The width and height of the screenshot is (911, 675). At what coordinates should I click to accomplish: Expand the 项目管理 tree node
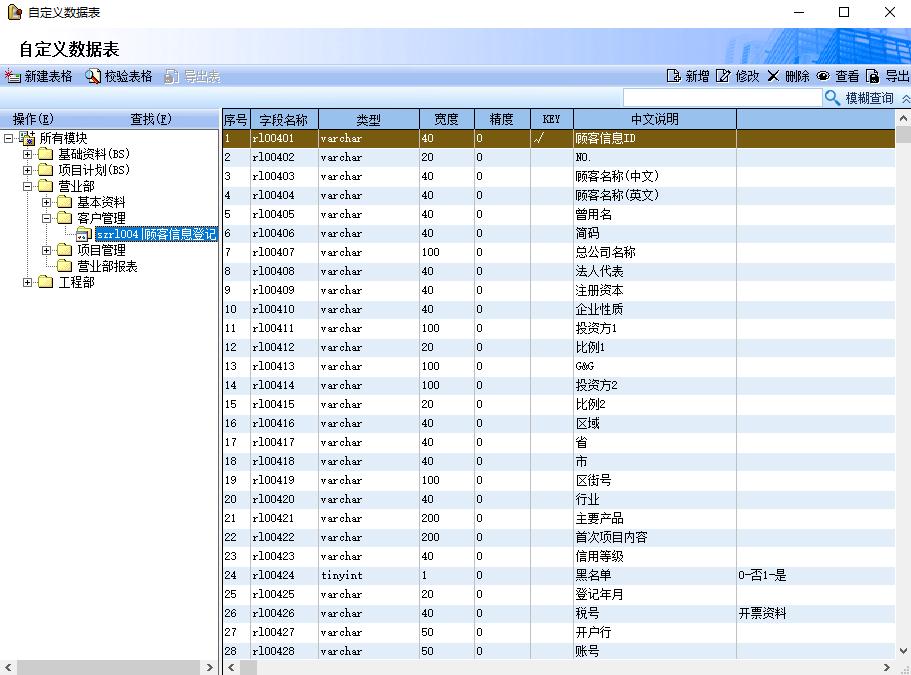point(47,251)
